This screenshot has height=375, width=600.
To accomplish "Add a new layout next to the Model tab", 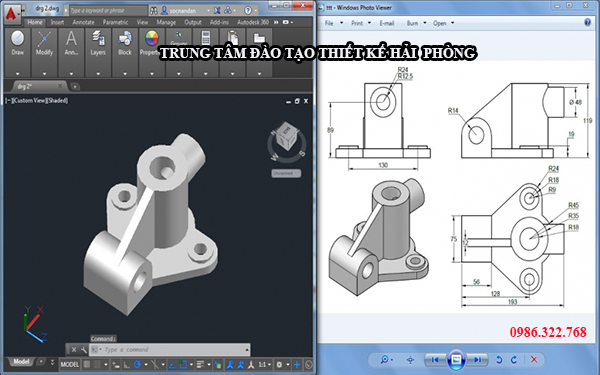I will [41, 361].
